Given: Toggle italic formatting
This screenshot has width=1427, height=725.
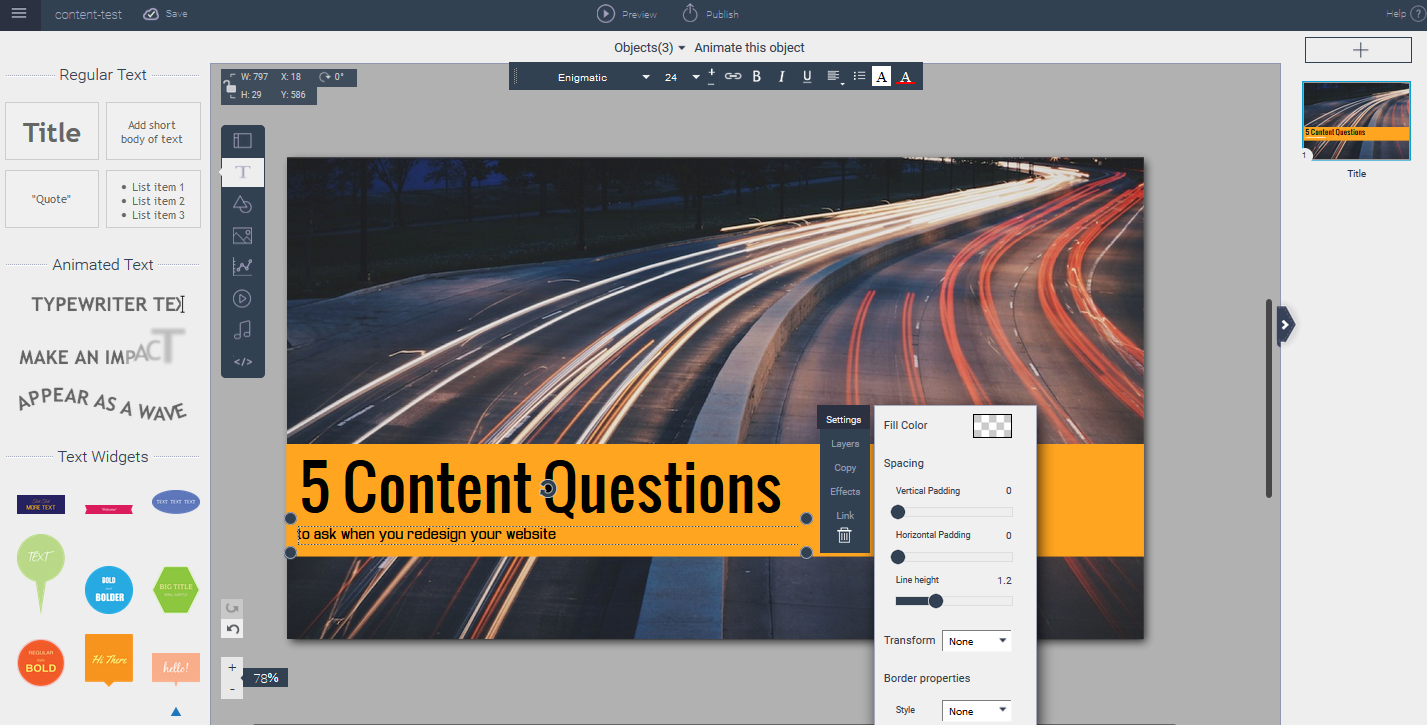Looking at the screenshot, I should point(781,76).
